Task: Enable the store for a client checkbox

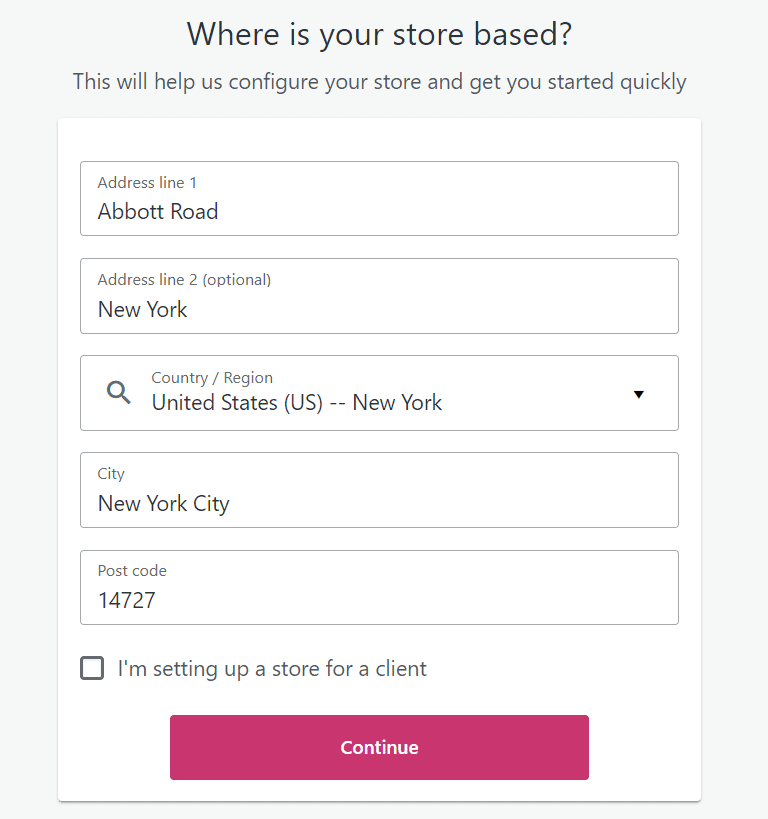Action: (x=92, y=668)
